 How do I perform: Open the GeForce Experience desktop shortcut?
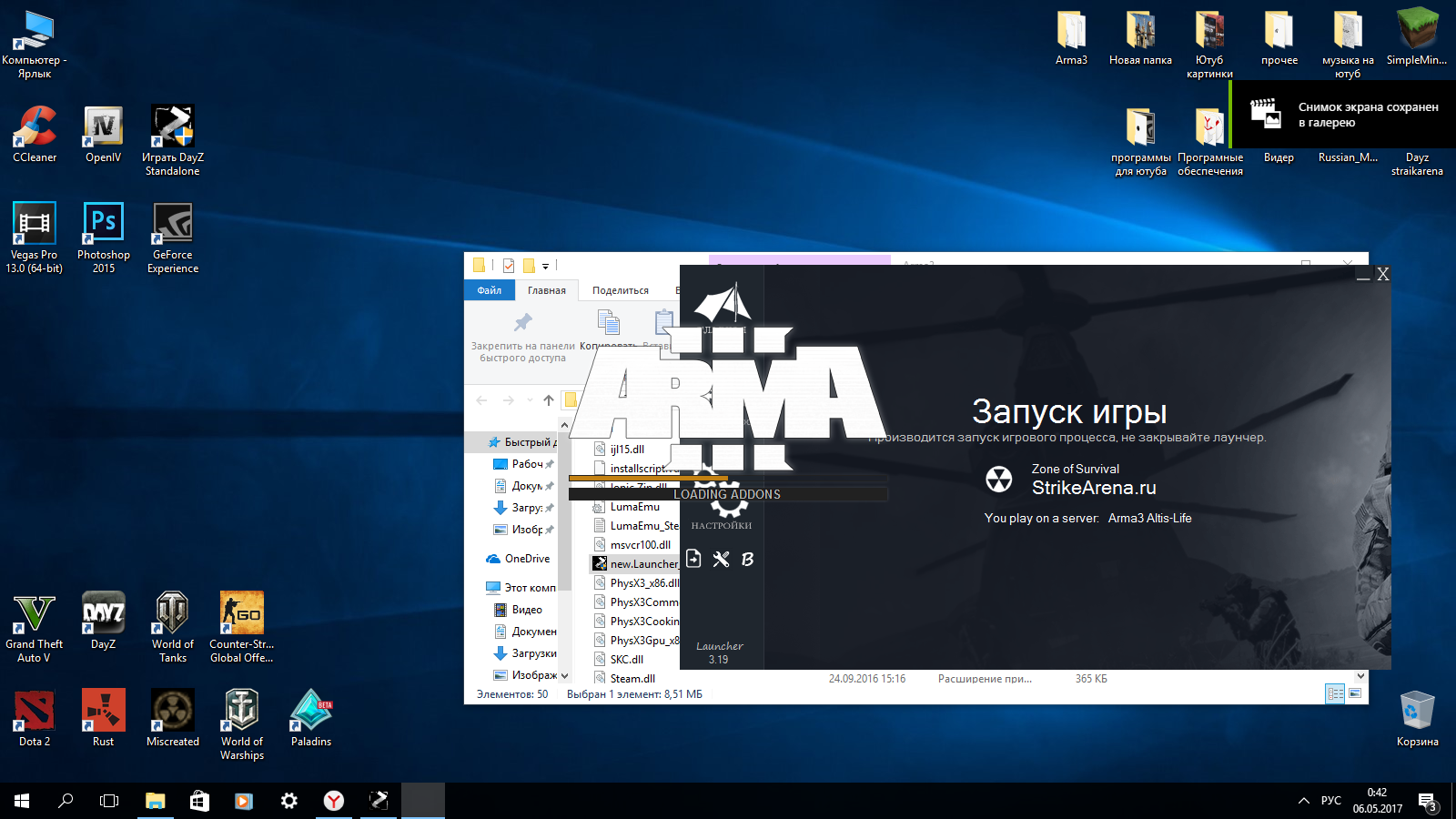coord(173,238)
